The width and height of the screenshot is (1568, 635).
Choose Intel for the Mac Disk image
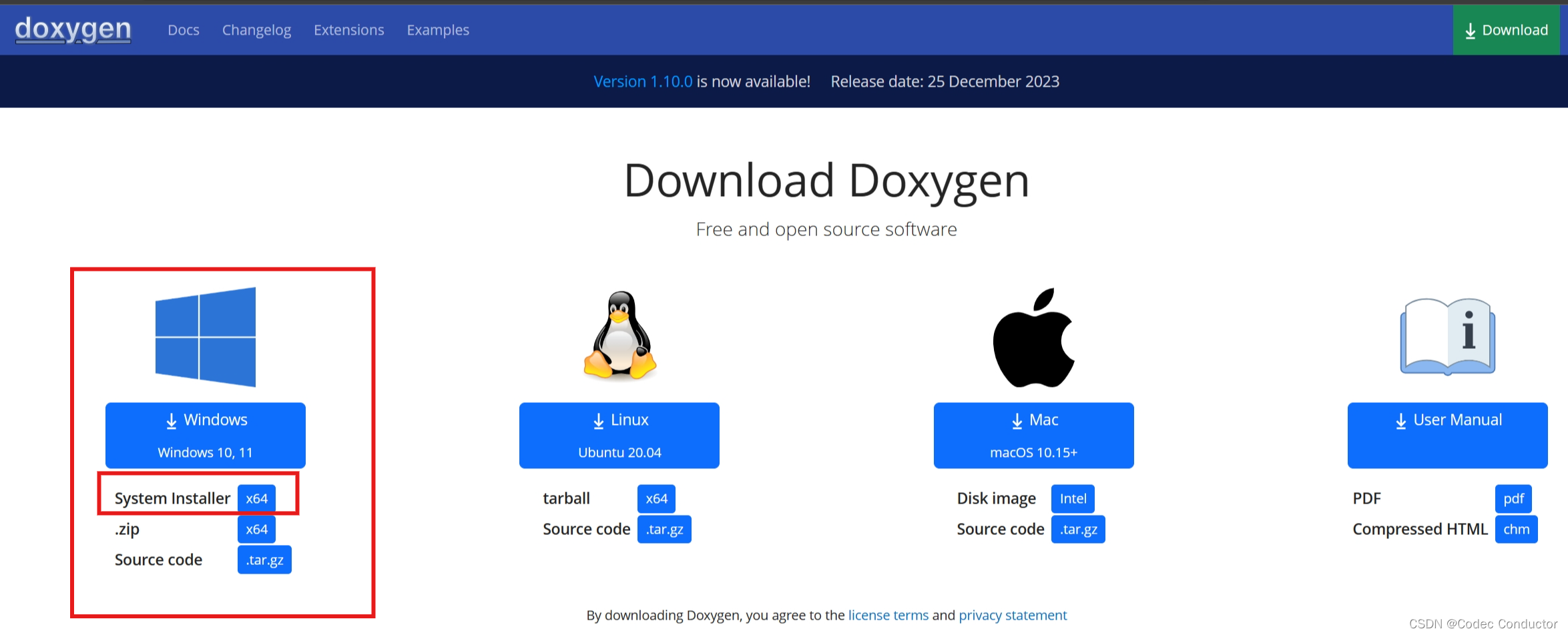pyautogui.click(x=1073, y=498)
